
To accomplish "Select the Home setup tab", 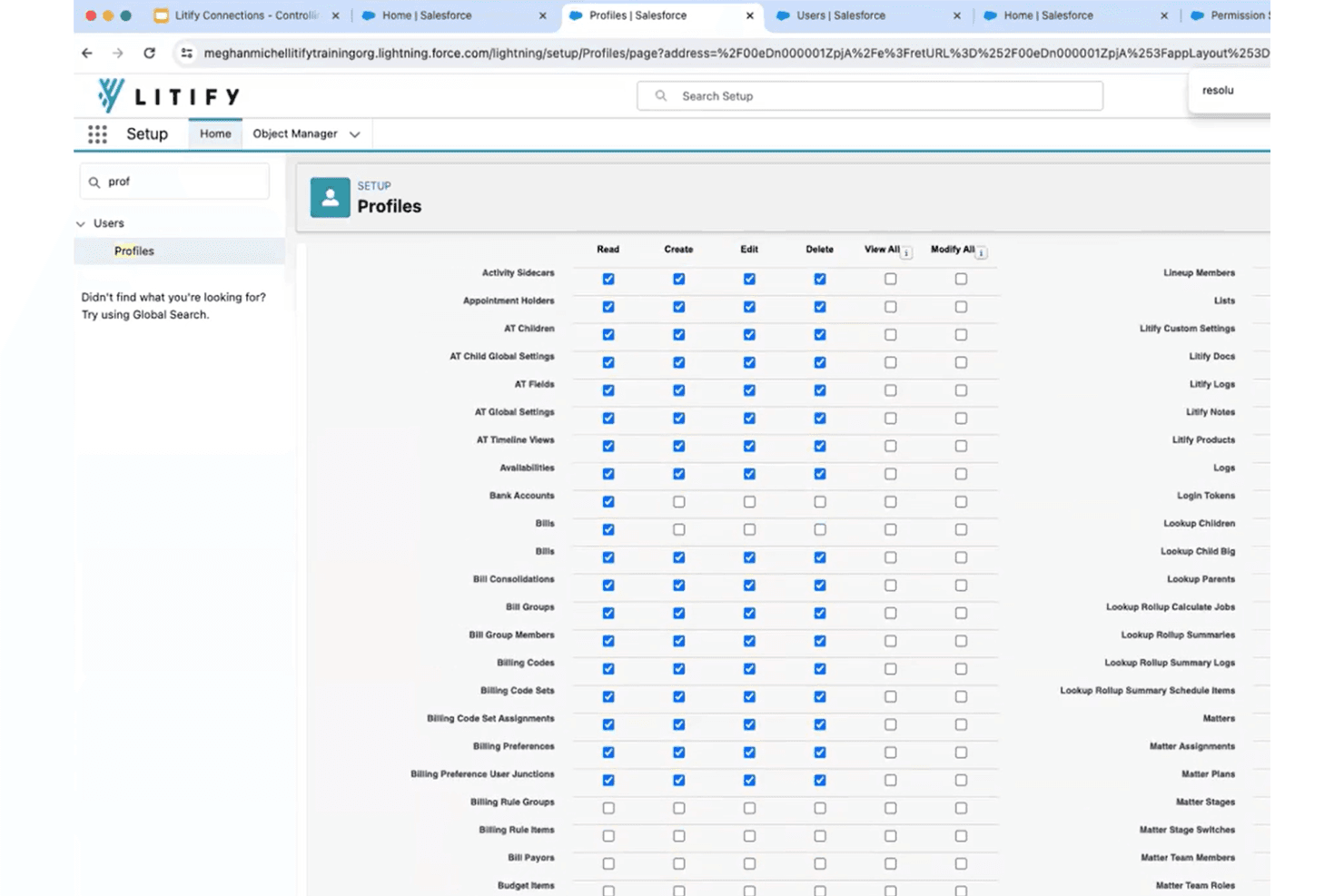I will 215,133.
